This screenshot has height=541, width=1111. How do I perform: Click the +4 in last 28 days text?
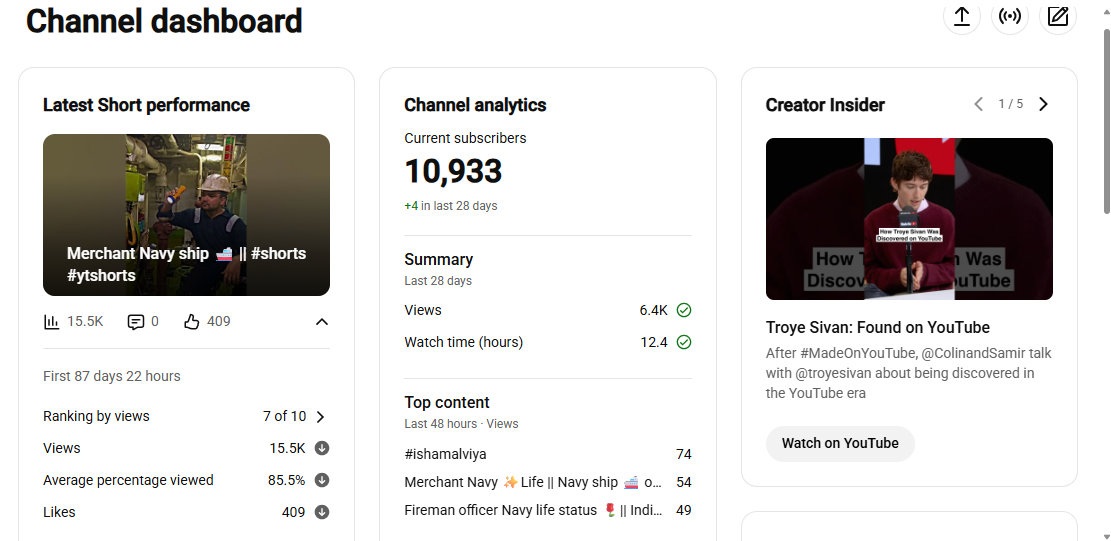(x=451, y=206)
